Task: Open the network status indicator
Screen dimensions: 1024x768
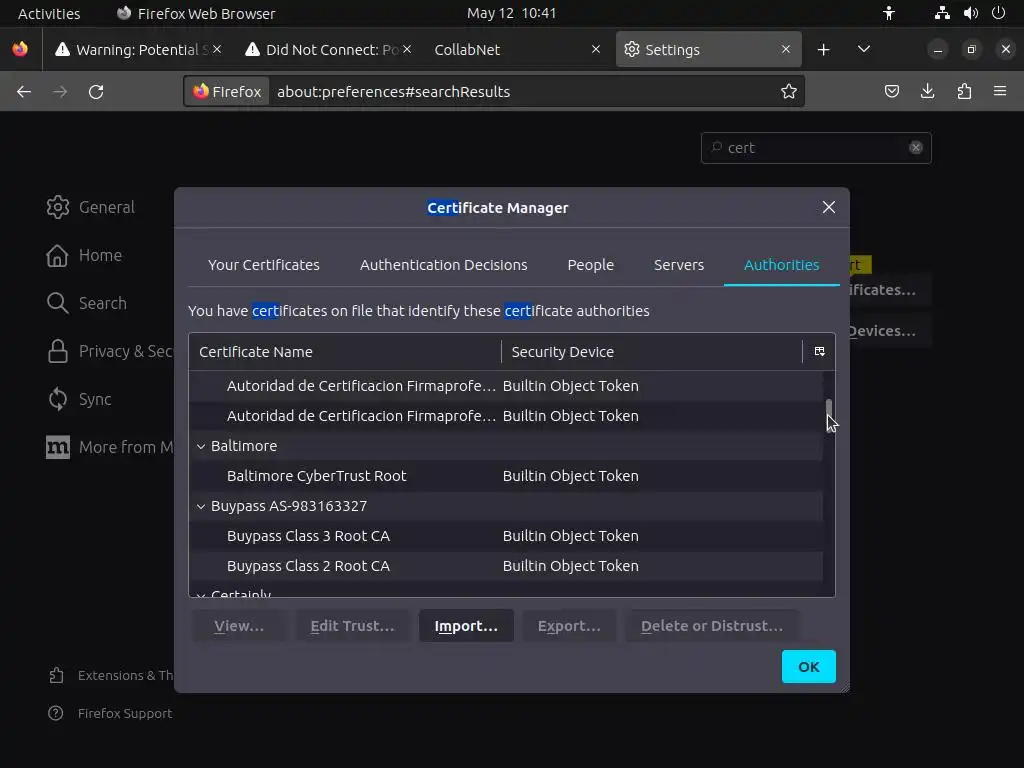Action: point(942,13)
